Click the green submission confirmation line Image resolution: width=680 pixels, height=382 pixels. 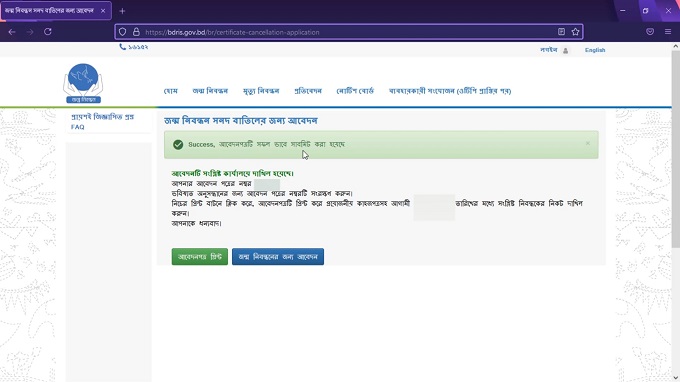(x=232, y=173)
